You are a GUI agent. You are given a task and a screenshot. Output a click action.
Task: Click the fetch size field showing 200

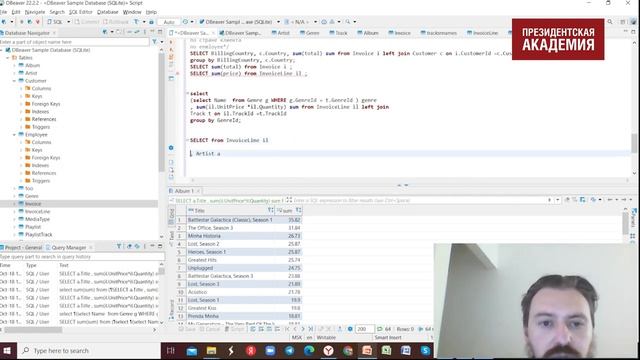click(364, 329)
